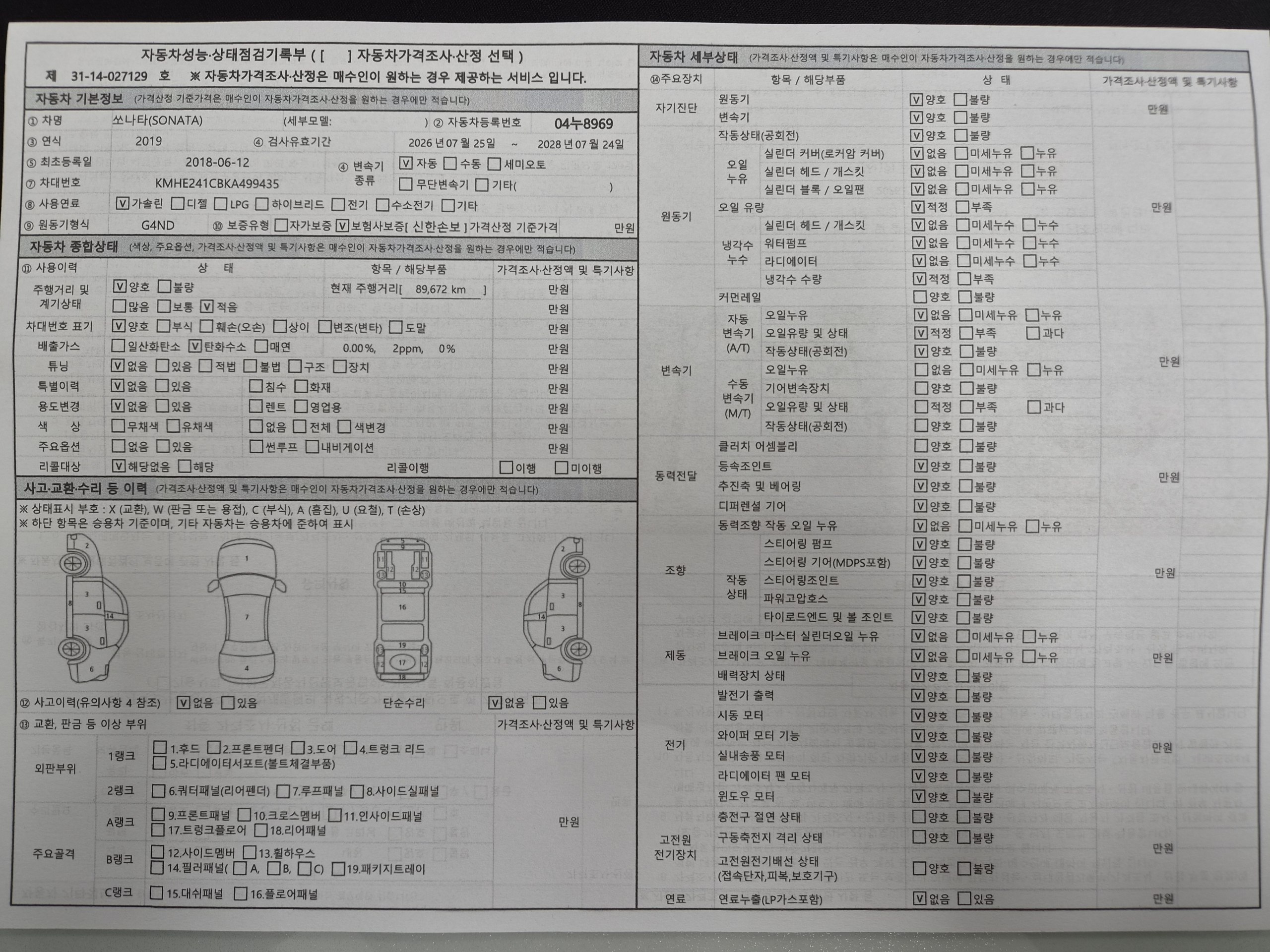Click the mileage value 89,672 km

click(441, 289)
